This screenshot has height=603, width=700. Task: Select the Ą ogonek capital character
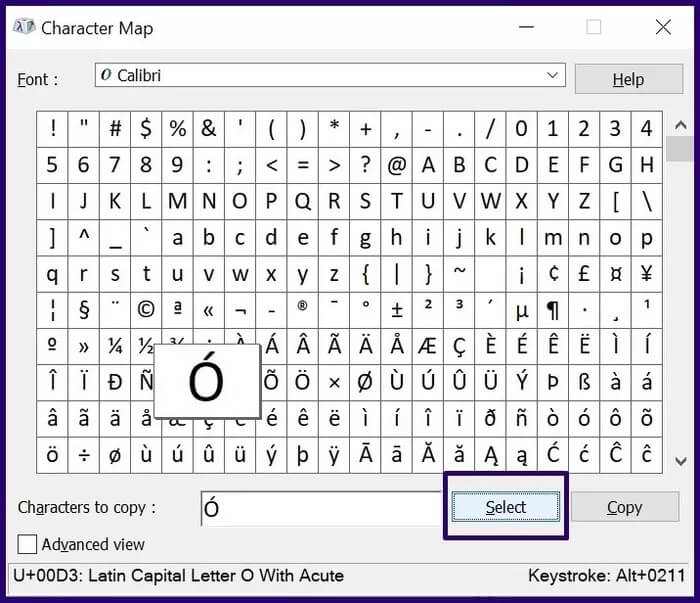[x=490, y=455]
